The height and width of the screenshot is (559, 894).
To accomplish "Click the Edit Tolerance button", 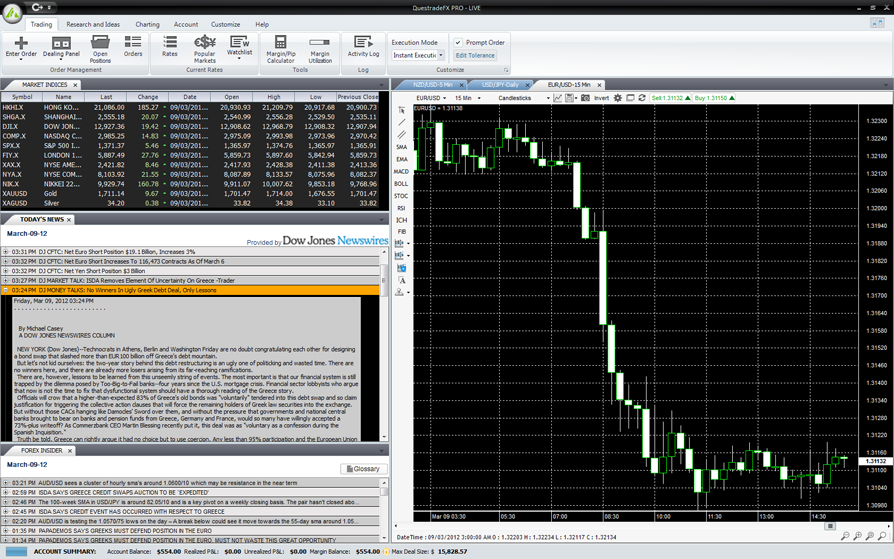I will tap(475, 55).
